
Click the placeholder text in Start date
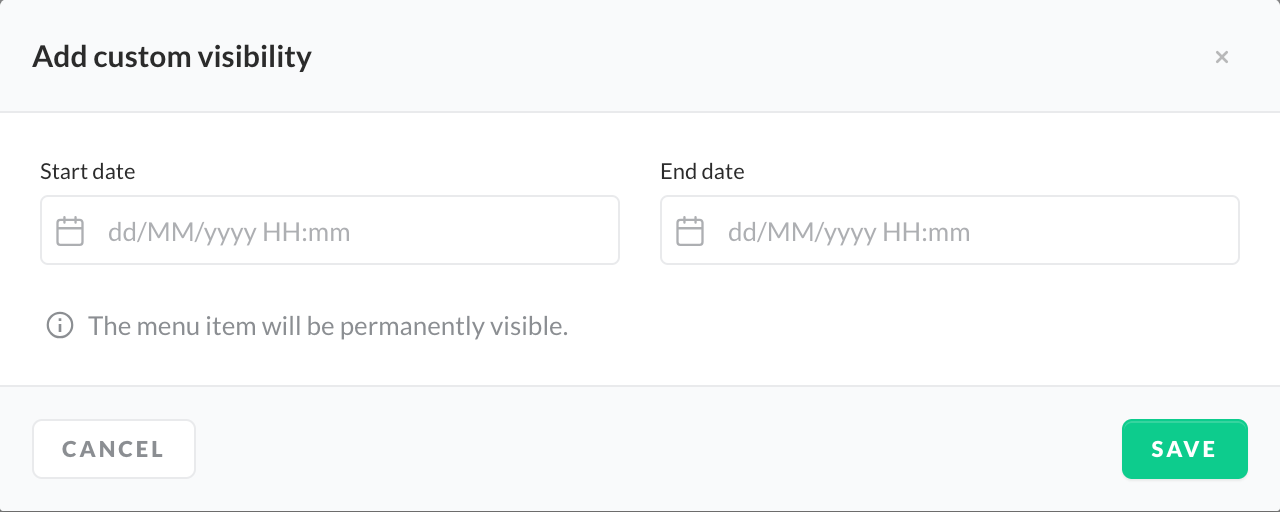(x=229, y=233)
